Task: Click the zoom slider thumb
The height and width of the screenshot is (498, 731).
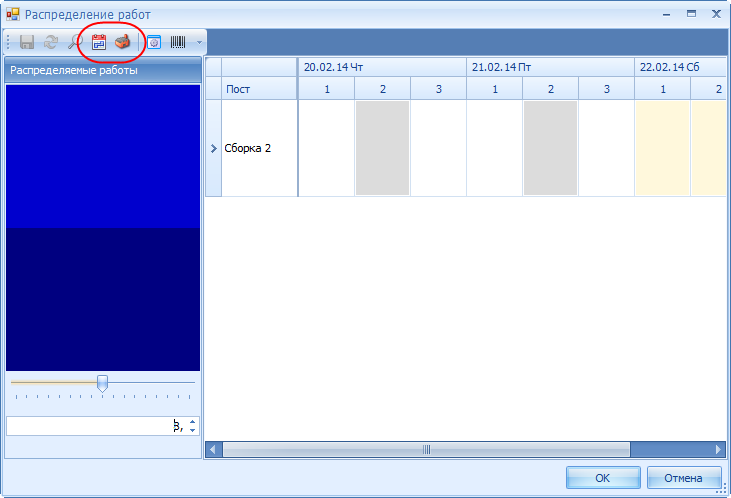Action: click(x=102, y=383)
